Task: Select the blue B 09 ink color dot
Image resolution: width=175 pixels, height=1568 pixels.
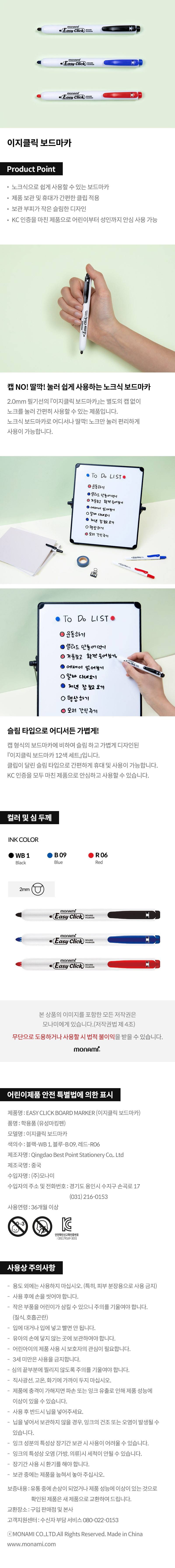Action: [x=50, y=855]
